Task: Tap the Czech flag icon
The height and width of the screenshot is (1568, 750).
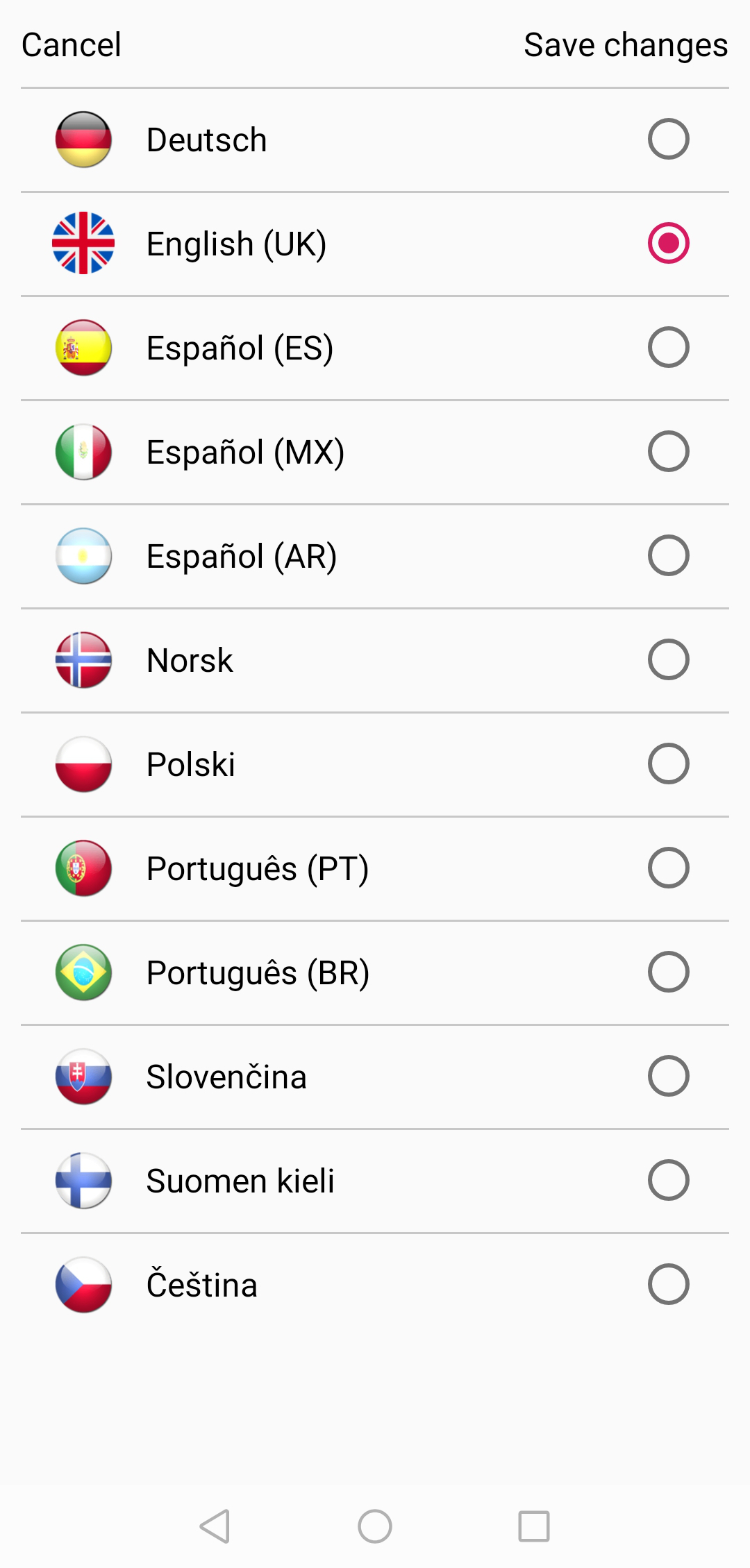Action: [83, 1285]
